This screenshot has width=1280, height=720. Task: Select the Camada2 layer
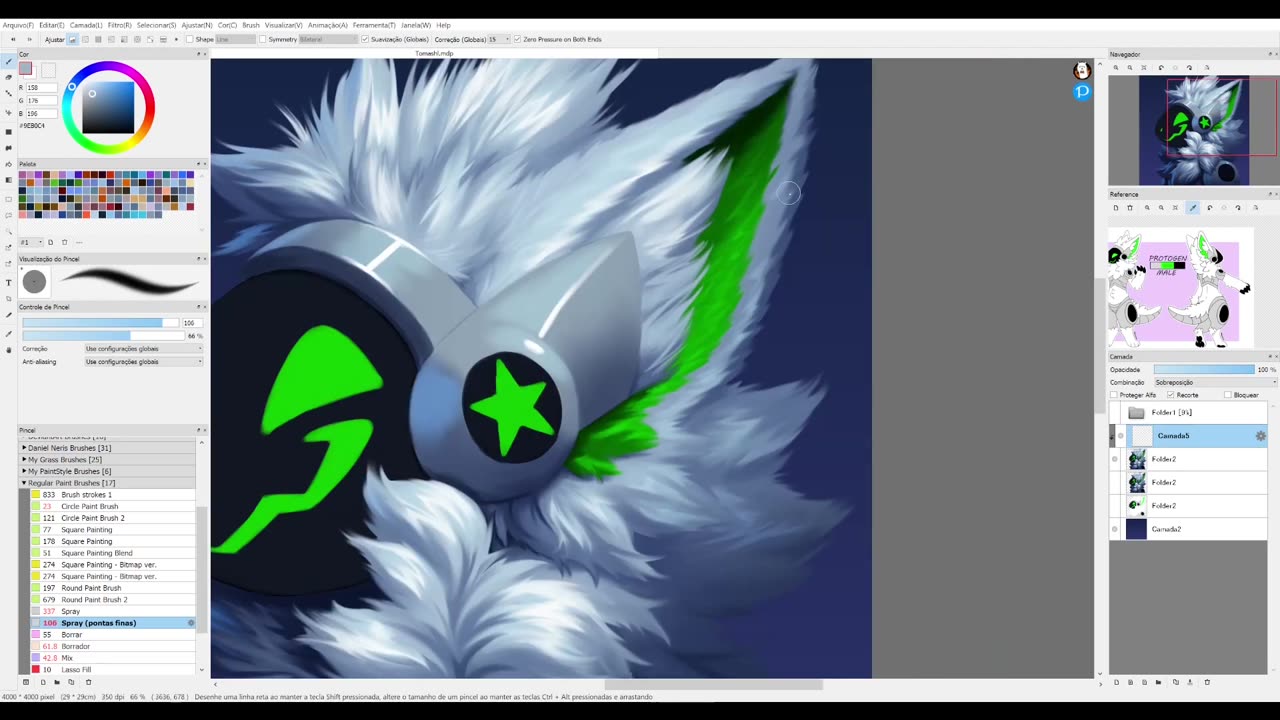click(x=1188, y=529)
